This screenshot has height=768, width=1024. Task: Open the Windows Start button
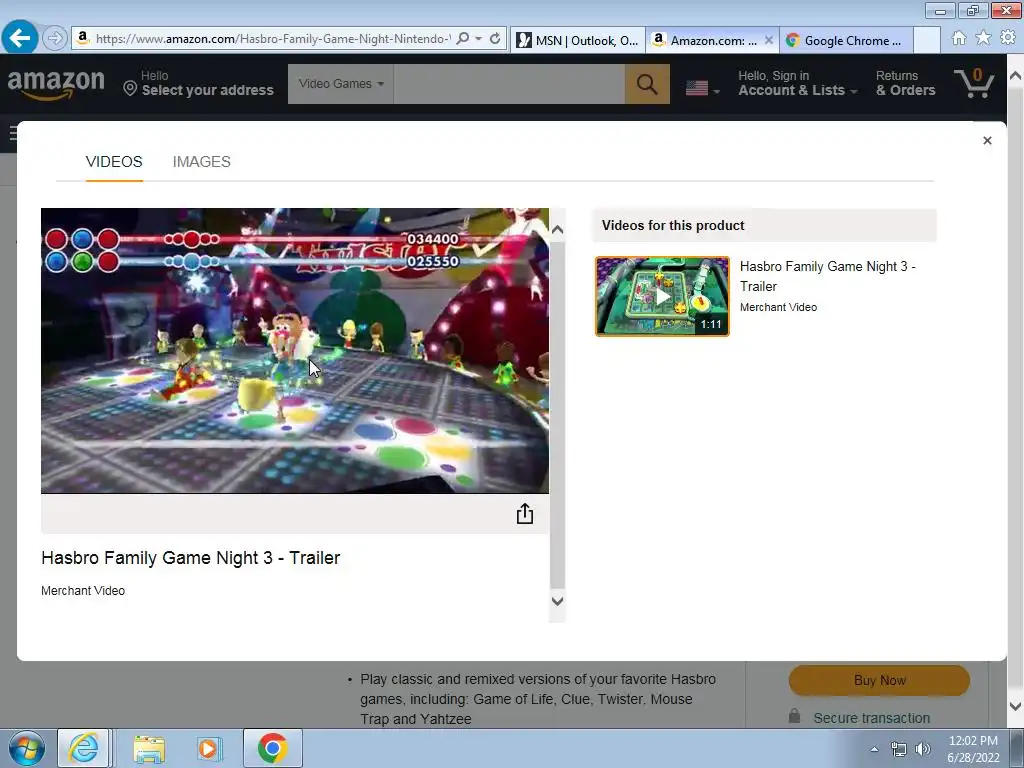[26, 748]
